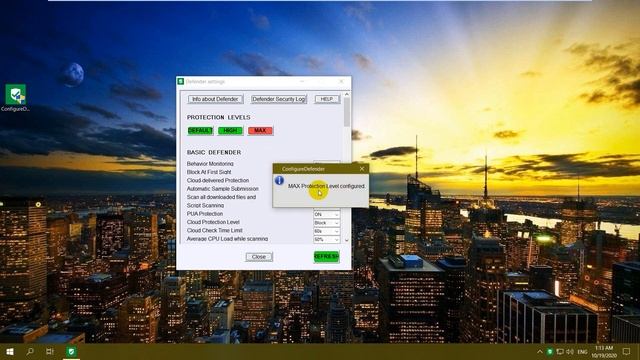Screen dimensions: 640x360
Task: Open the Average CPU Load dropdown
Action: (x=326, y=239)
